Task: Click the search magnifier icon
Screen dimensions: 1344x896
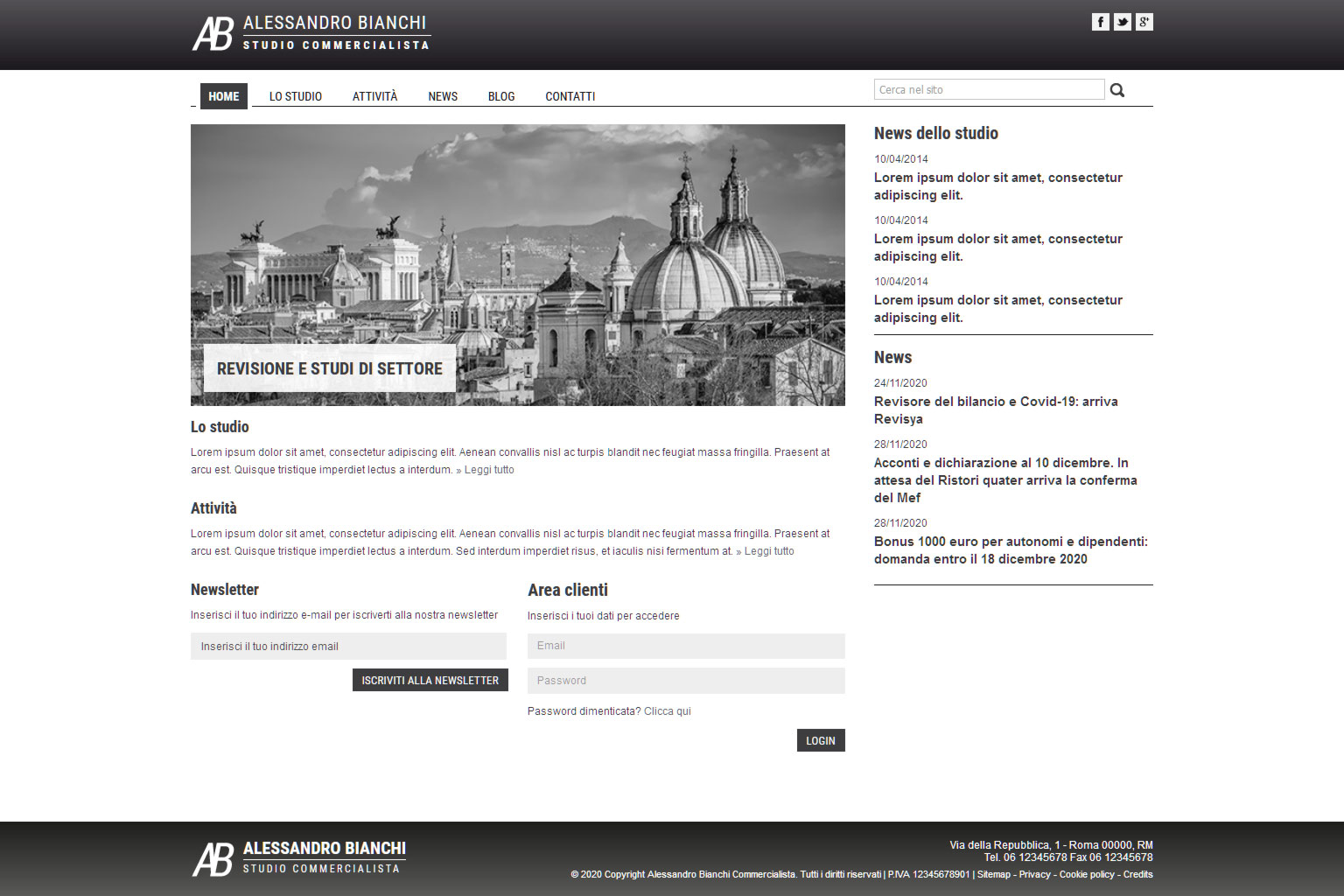Action: pos(1116,90)
